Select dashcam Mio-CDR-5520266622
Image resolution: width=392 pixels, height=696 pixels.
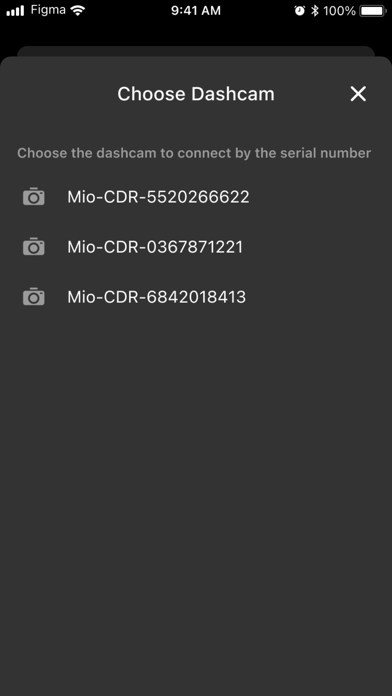pyautogui.click(x=196, y=197)
